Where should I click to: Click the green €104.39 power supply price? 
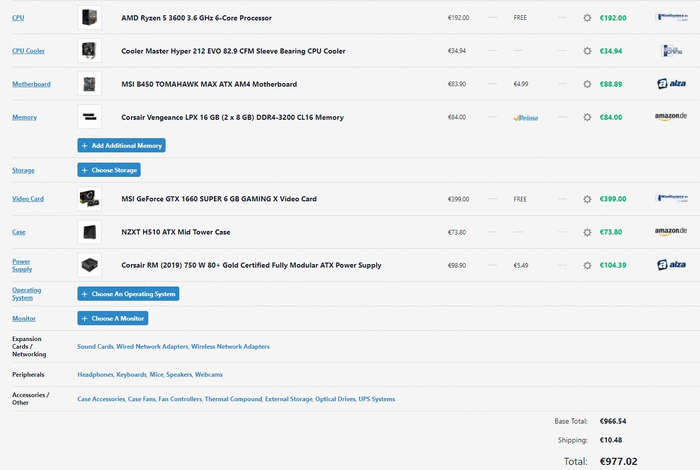[x=613, y=265]
